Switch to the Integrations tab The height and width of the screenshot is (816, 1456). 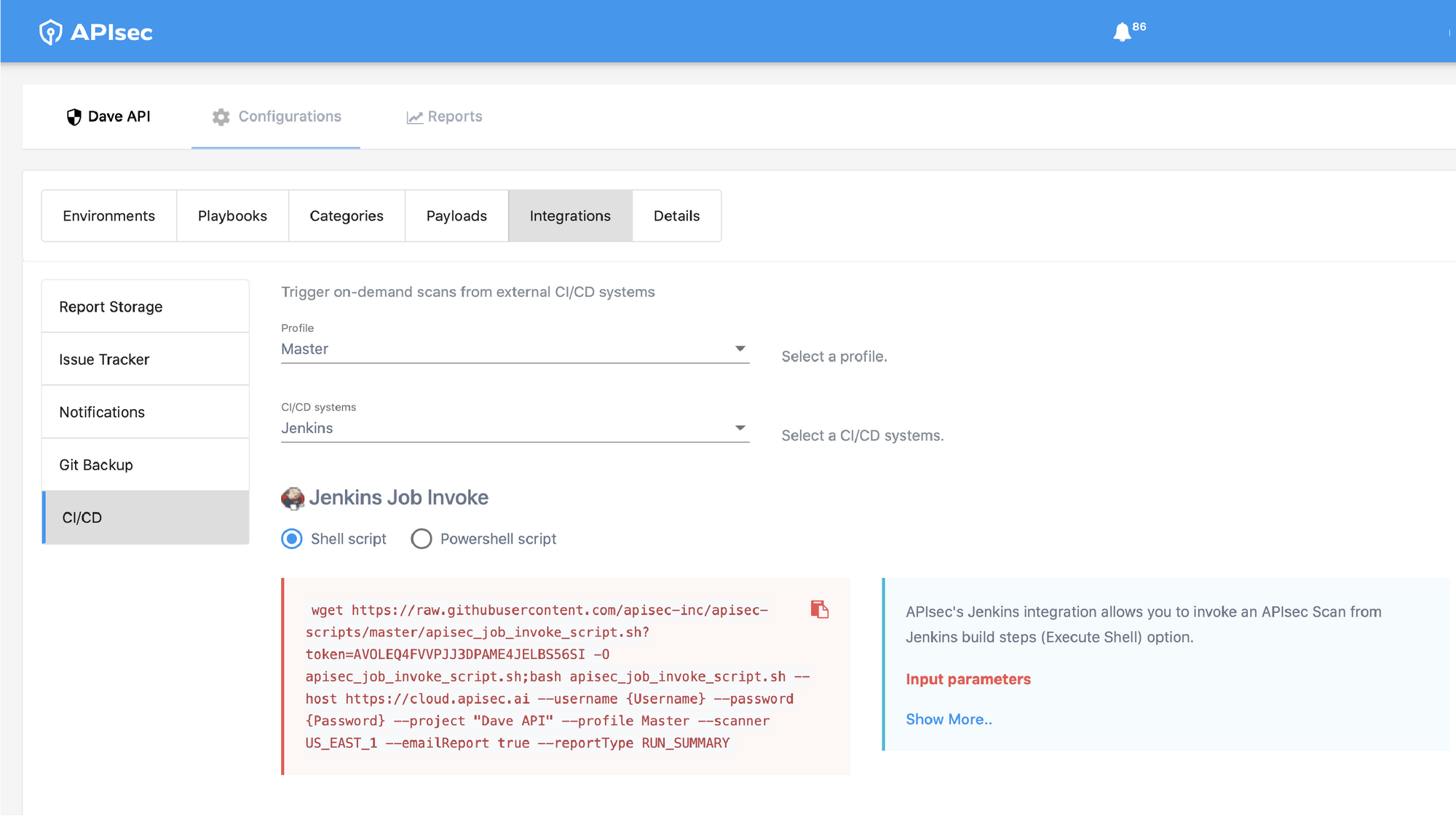point(569,215)
